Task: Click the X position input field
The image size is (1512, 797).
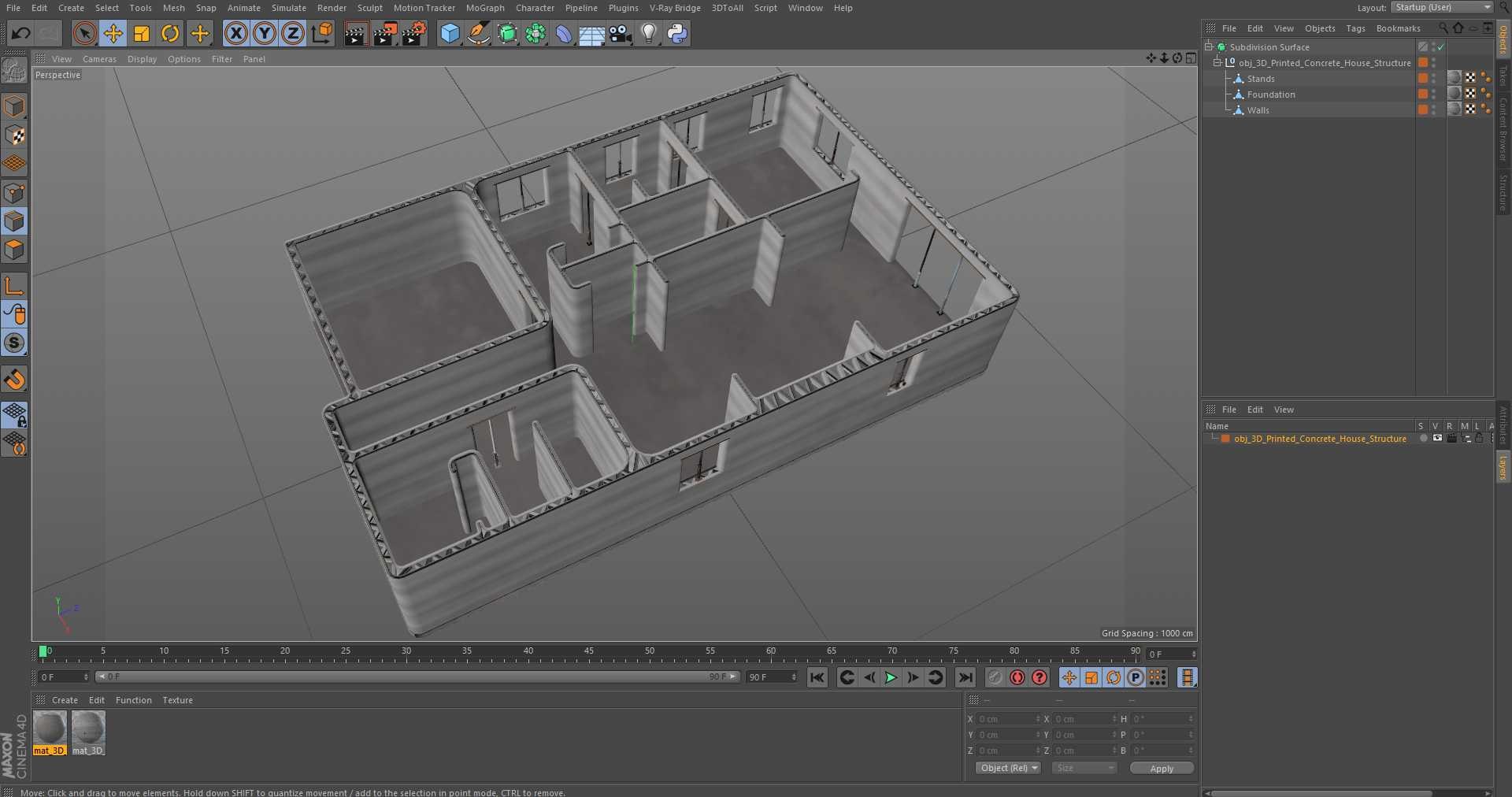Action: 1009,719
